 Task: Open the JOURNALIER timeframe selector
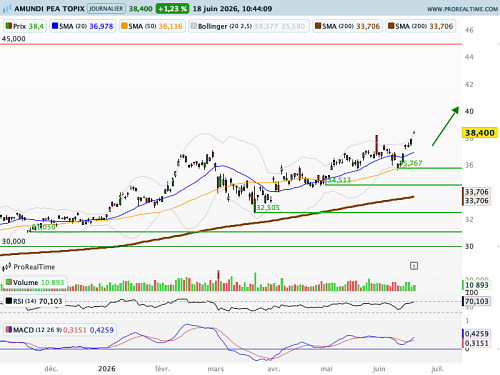[106, 9]
